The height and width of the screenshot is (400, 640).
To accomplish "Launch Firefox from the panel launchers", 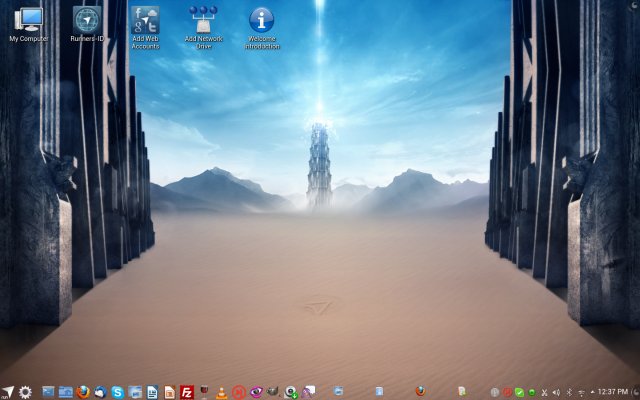I will 83,392.
